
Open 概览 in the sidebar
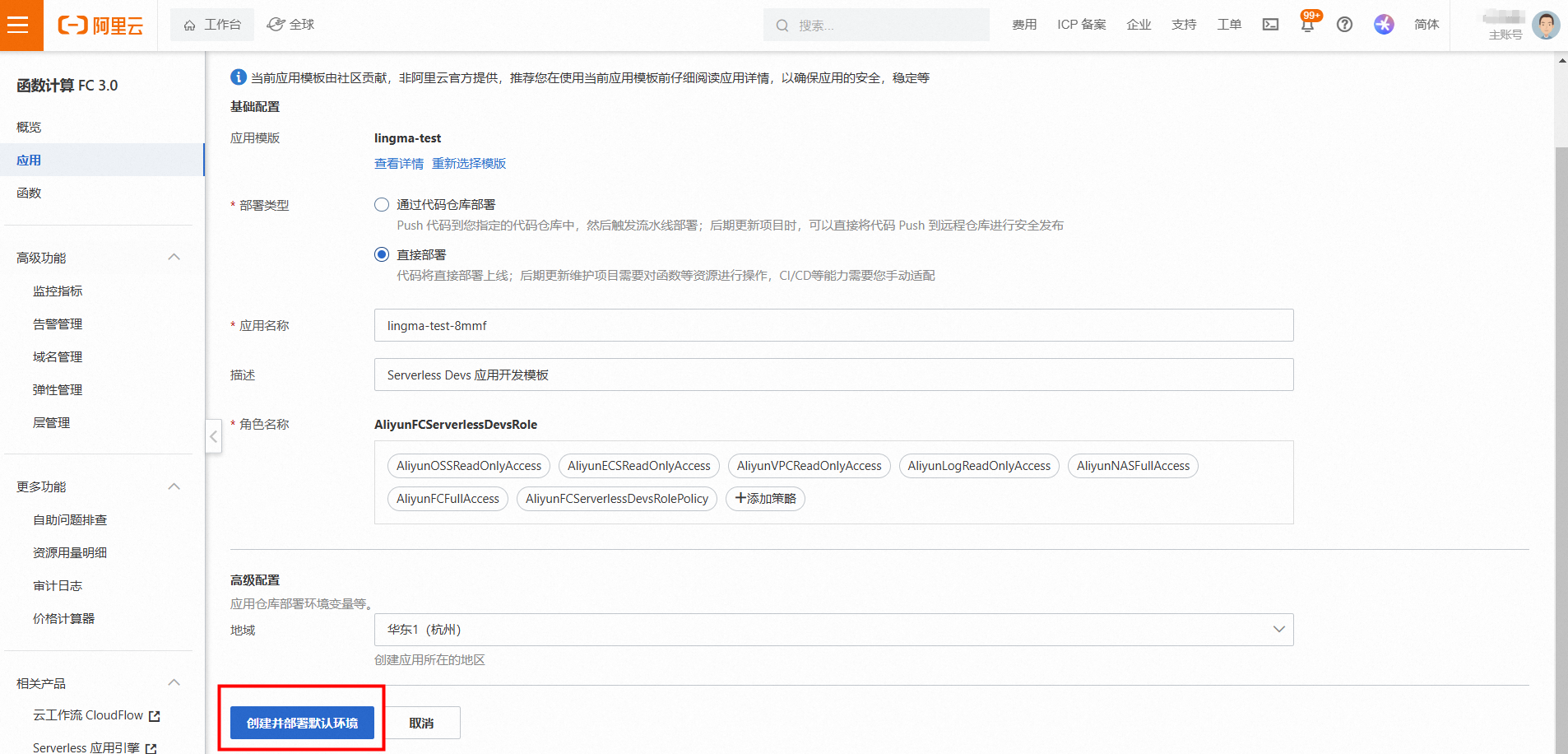[29, 127]
